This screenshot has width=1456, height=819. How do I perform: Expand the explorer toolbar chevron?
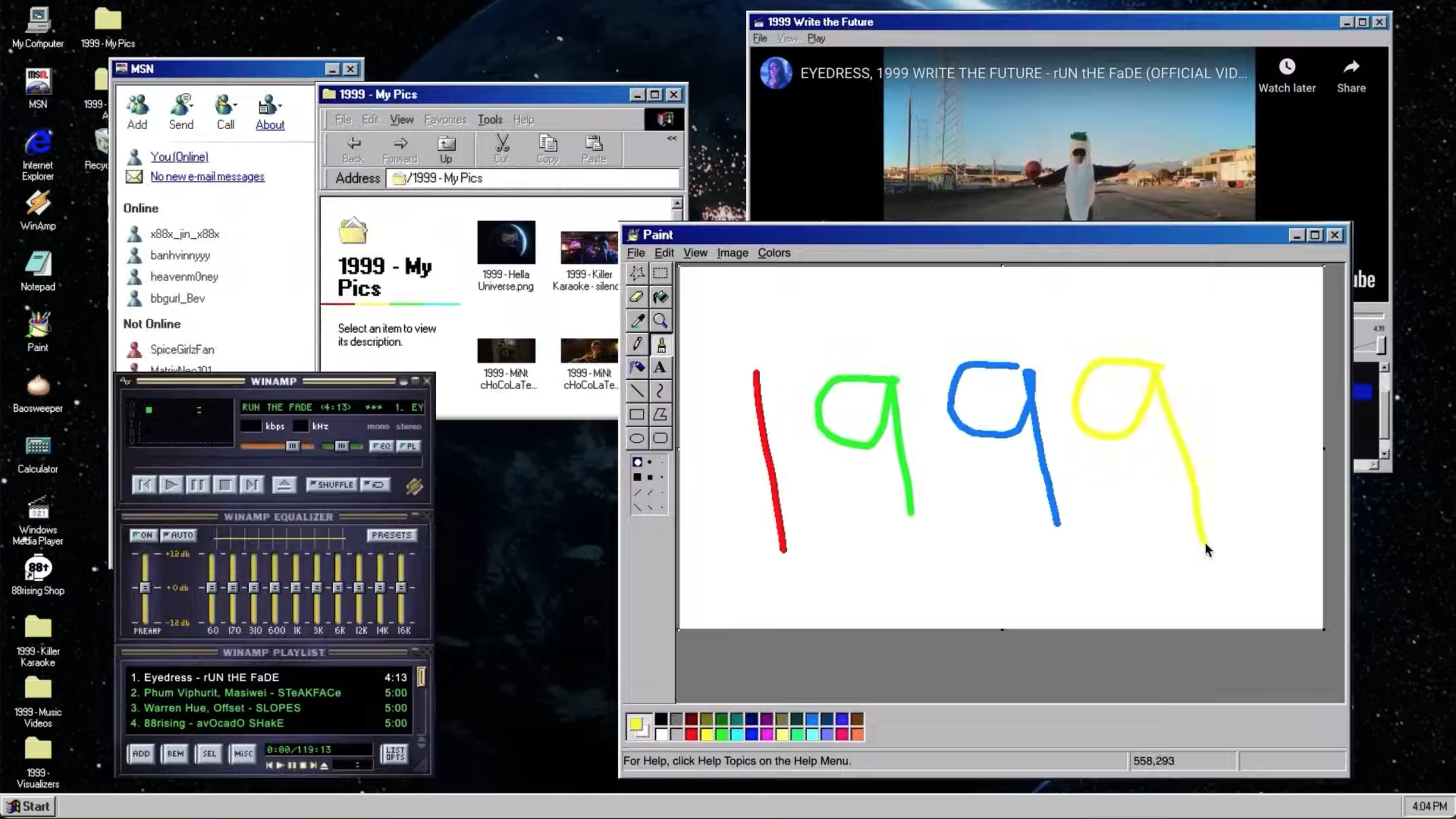(x=672, y=139)
